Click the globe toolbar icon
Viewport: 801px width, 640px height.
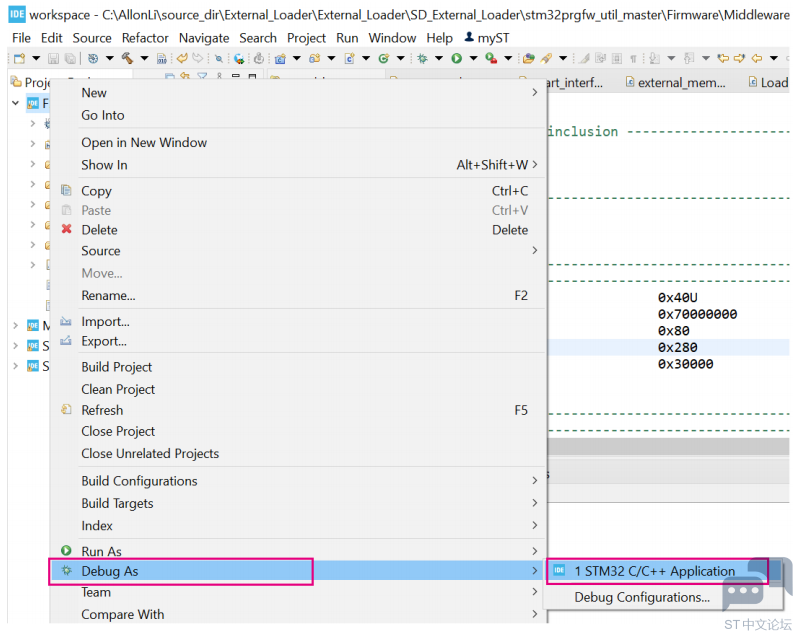pos(239,58)
